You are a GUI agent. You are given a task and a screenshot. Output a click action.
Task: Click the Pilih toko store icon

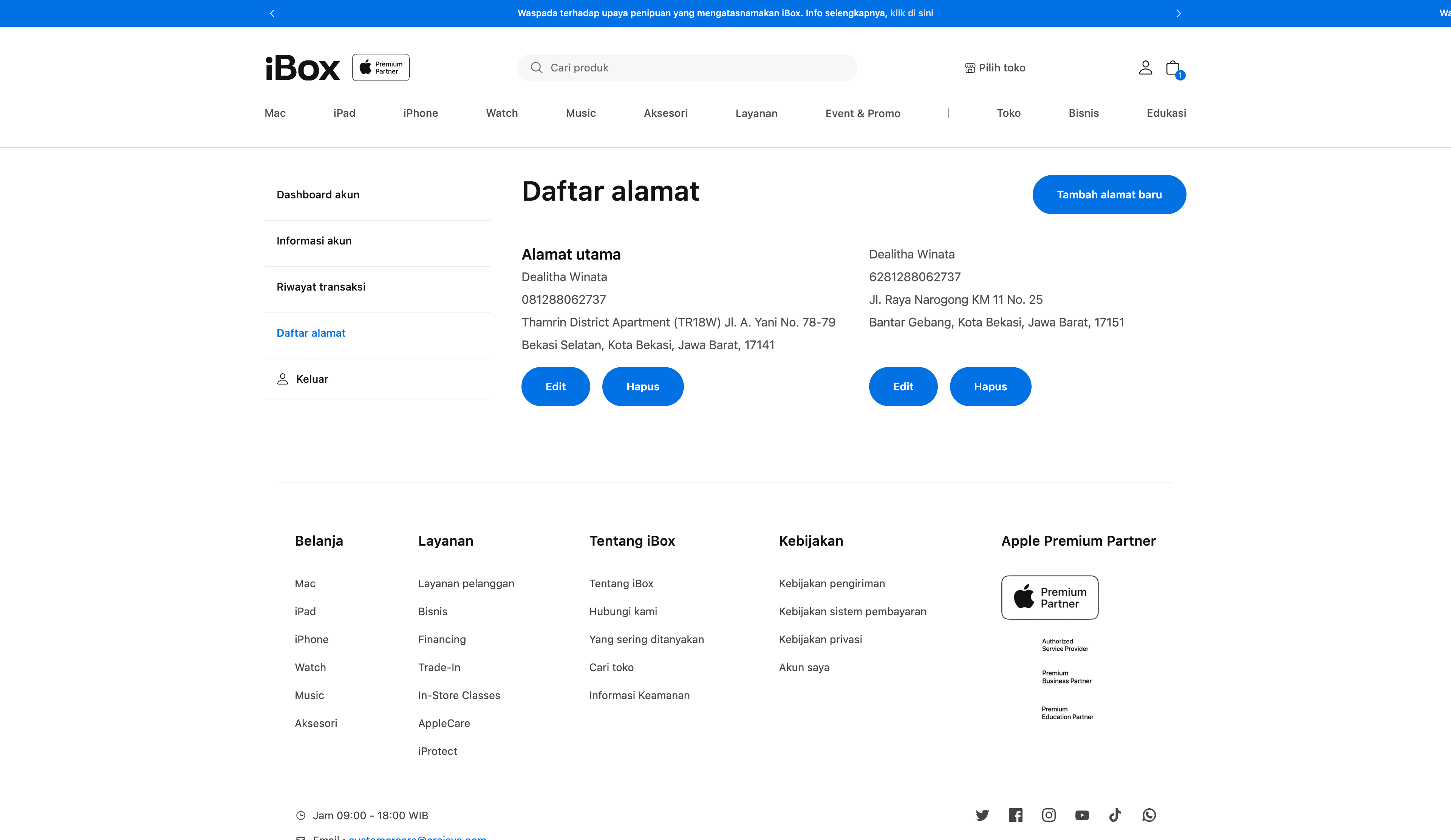pyautogui.click(x=970, y=68)
